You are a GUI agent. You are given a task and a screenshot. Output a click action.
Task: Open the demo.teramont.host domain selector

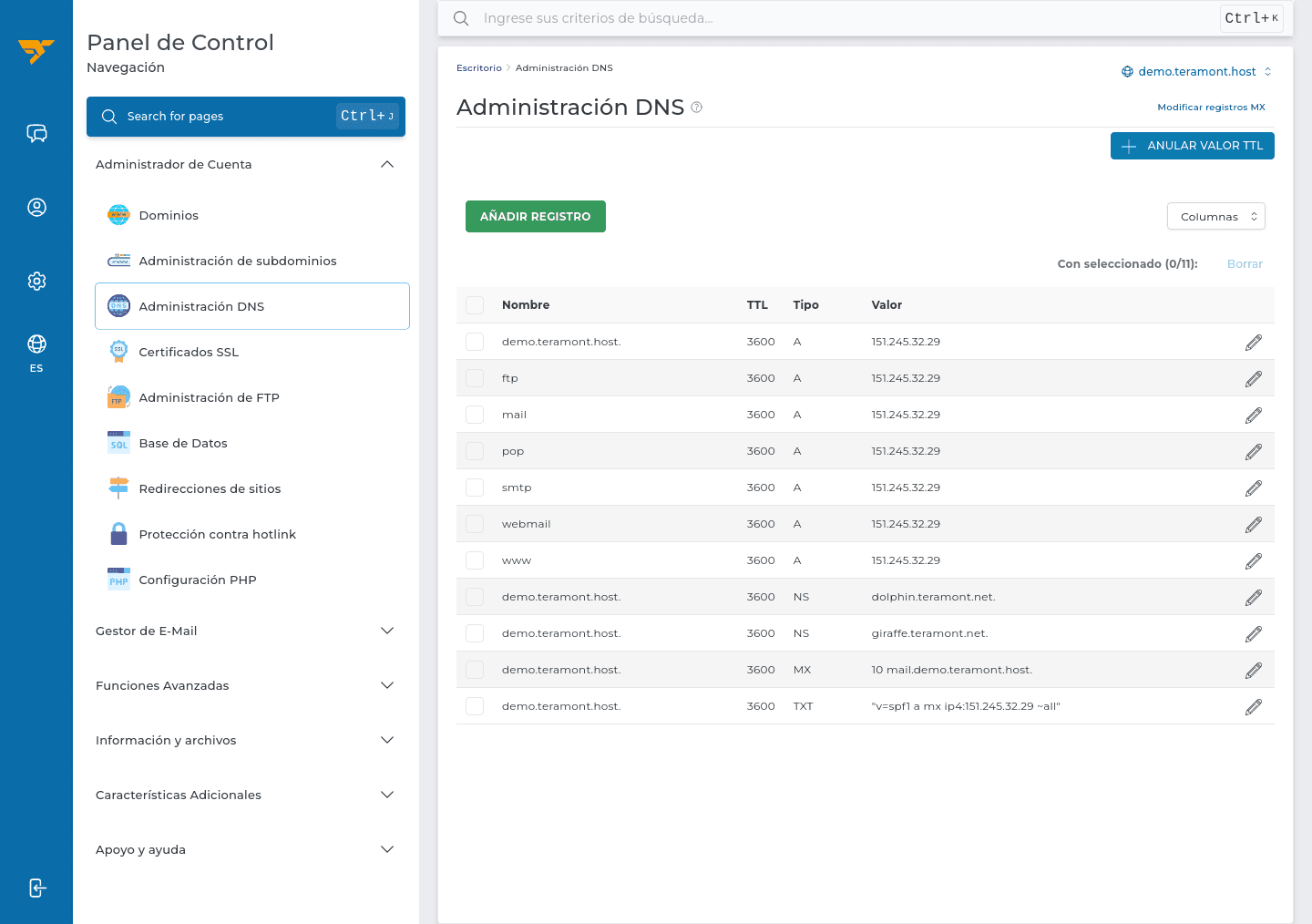click(1196, 71)
